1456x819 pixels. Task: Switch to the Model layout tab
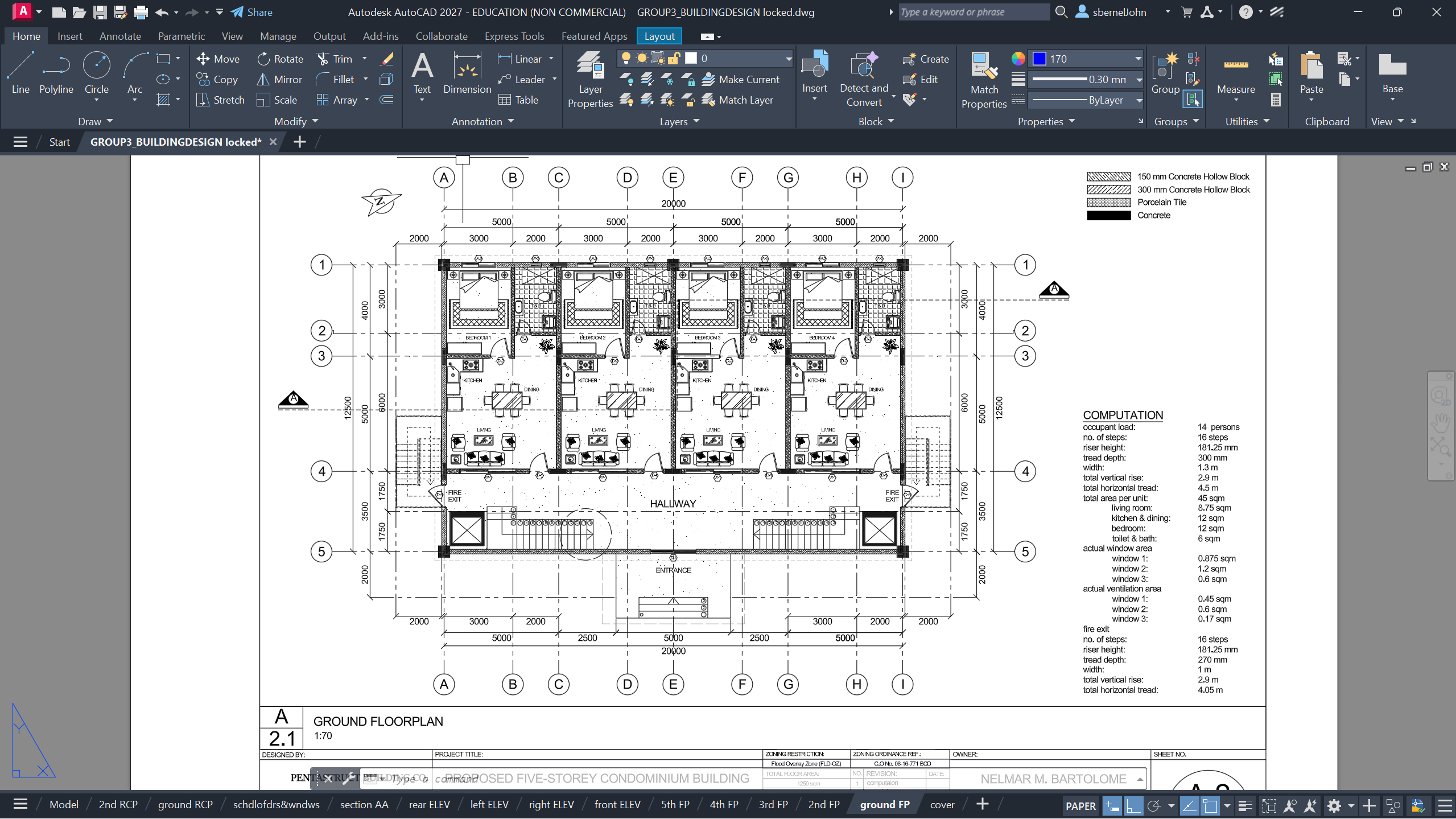[64, 805]
